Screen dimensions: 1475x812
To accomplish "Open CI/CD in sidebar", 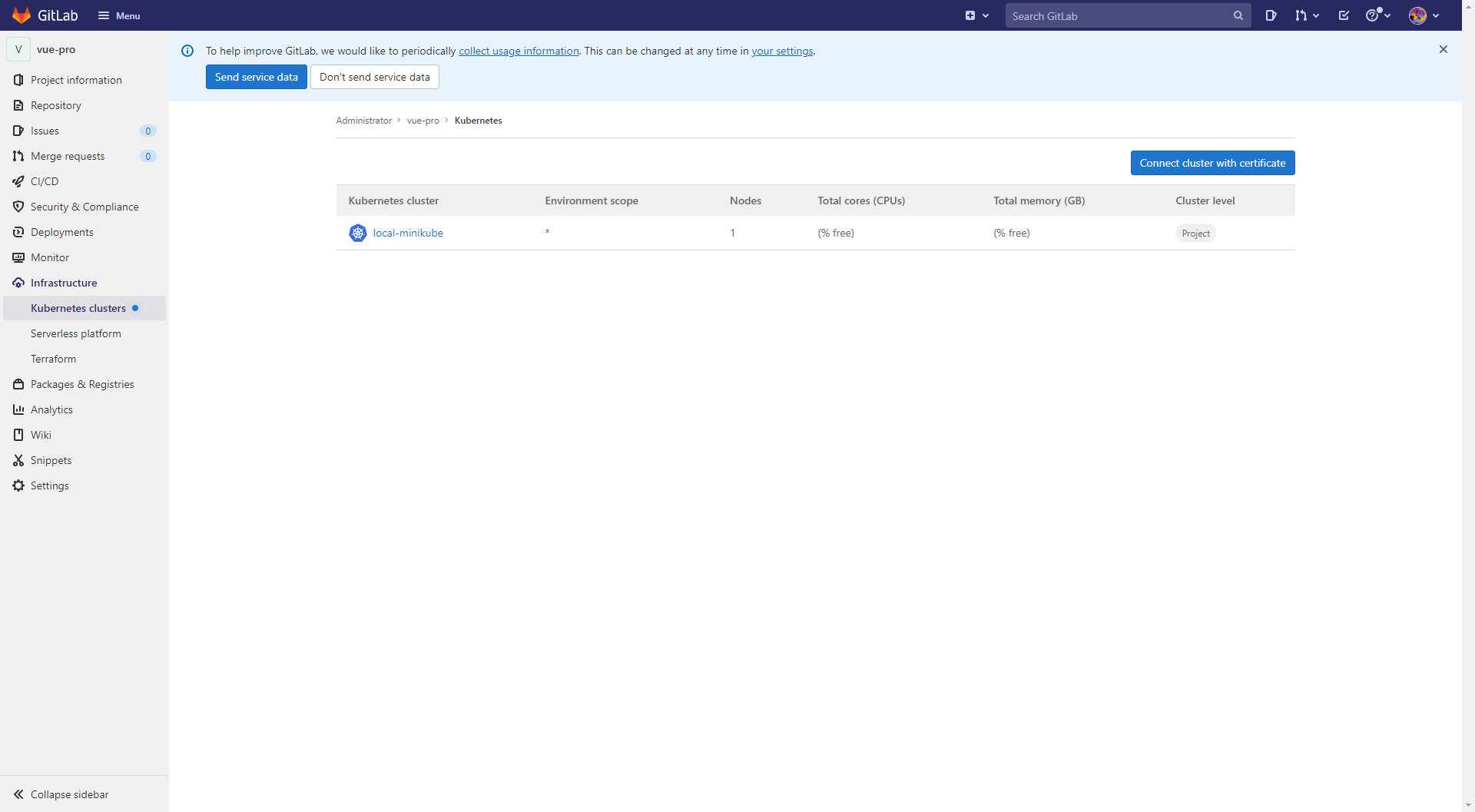I will (85, 181).
